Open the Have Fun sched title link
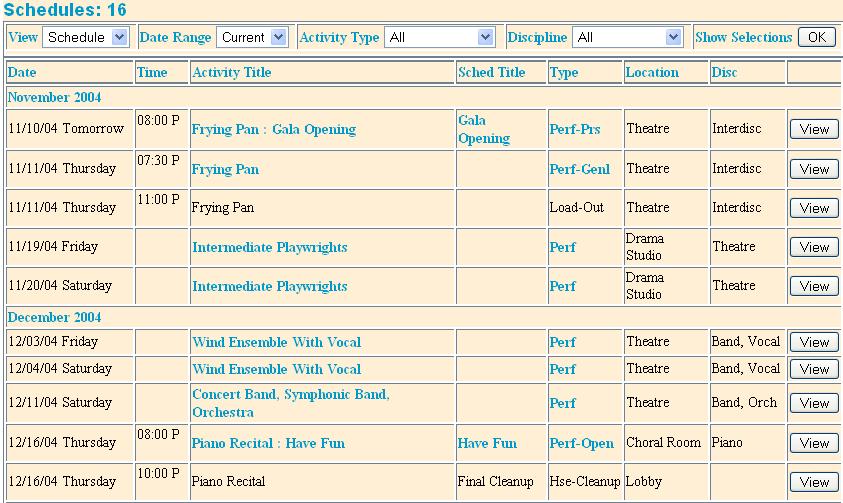This screenshot has height=503, width=843. click(487, 443)
